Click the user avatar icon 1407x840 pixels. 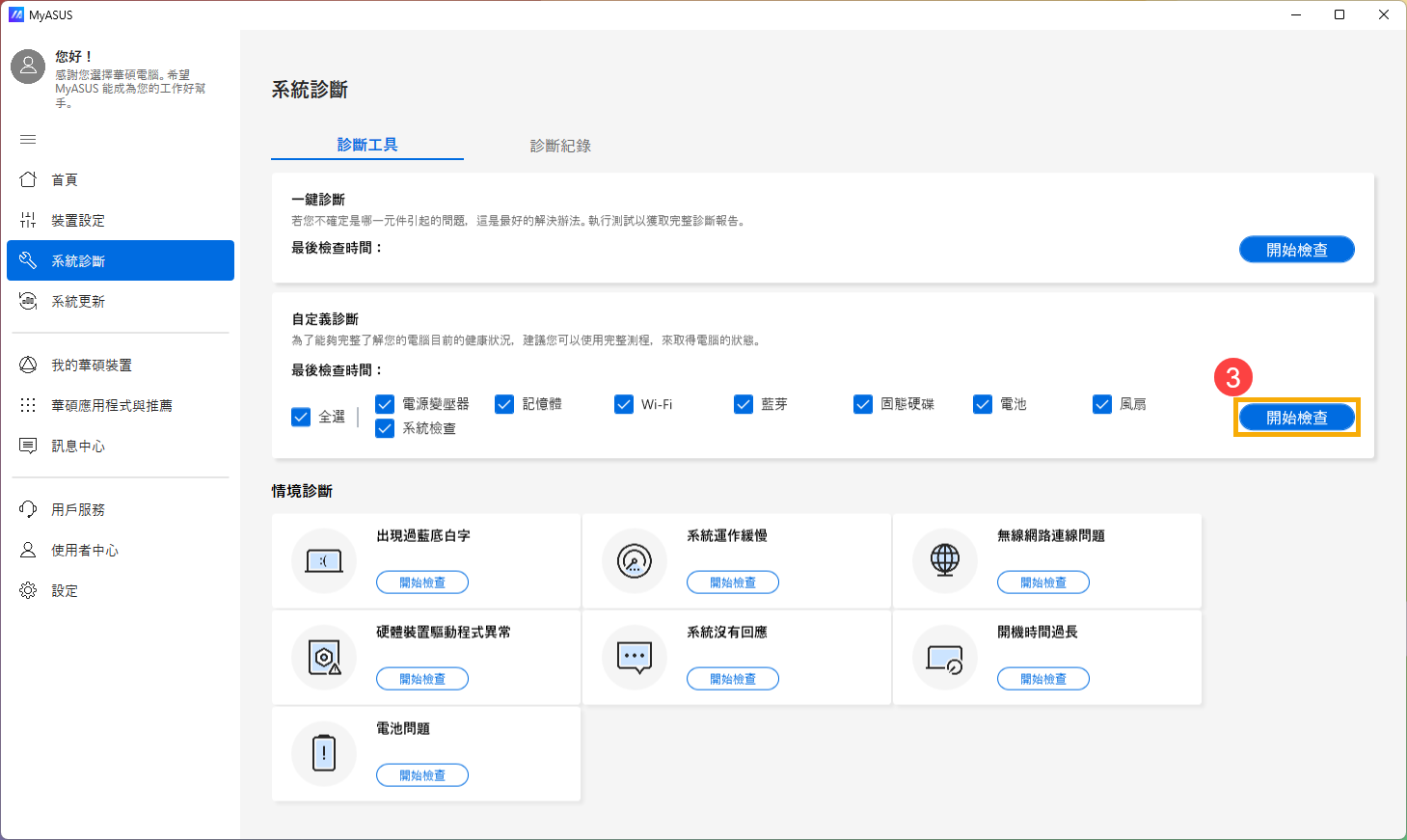coord(28,67)
